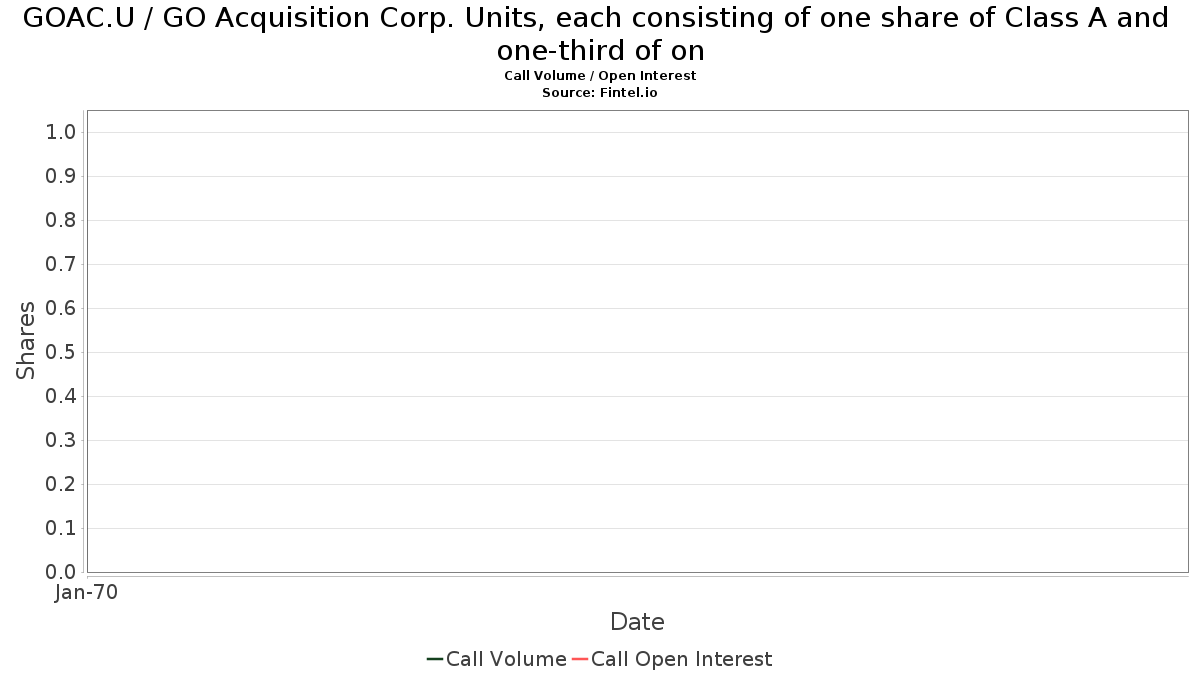Click the Call Volume / Open Interest subtitle
The height and width of the screenshot is (675, 1200).
[600, 76]
